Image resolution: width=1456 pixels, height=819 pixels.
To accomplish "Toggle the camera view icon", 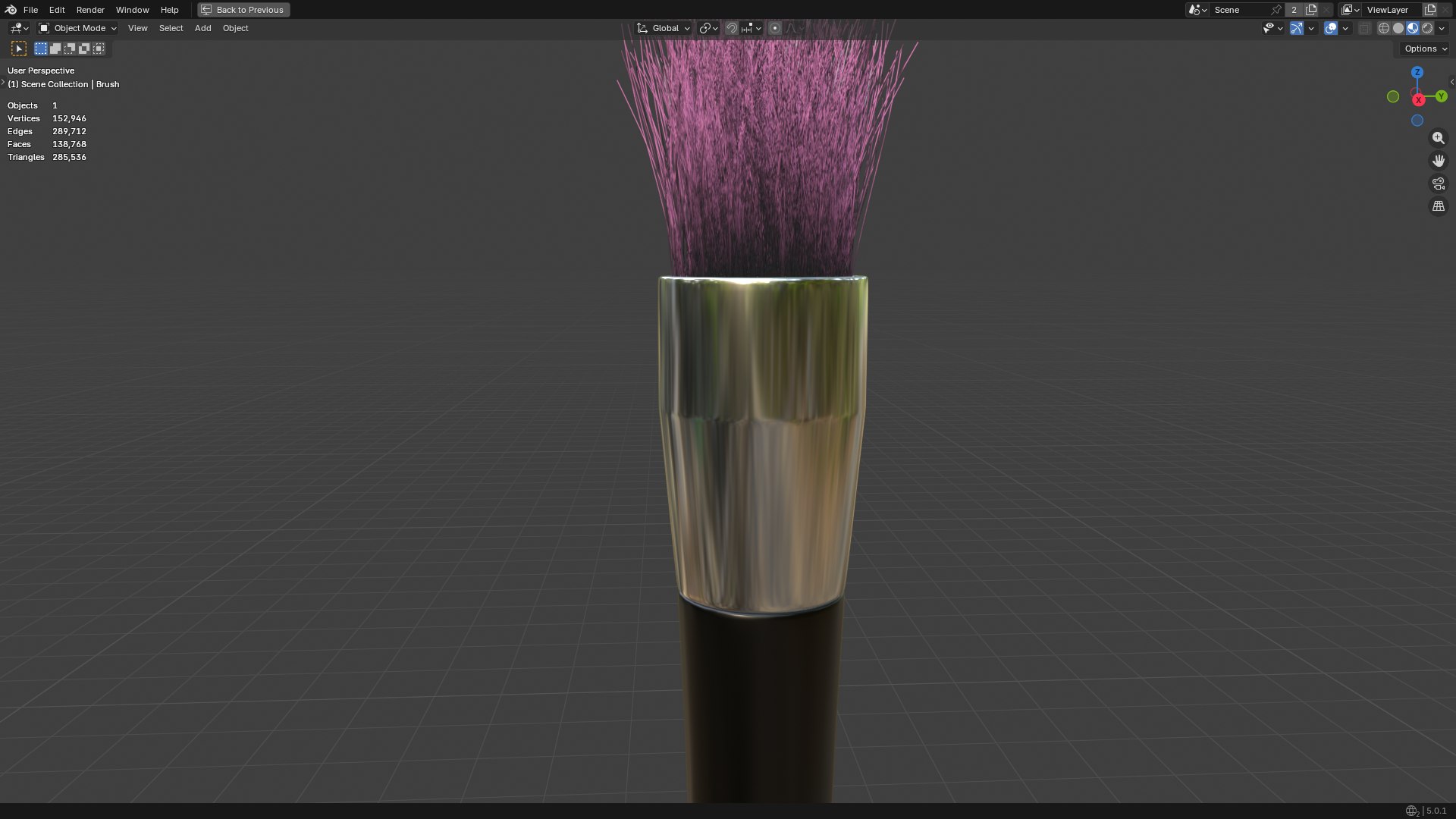I will click(x=1439, y=184).
